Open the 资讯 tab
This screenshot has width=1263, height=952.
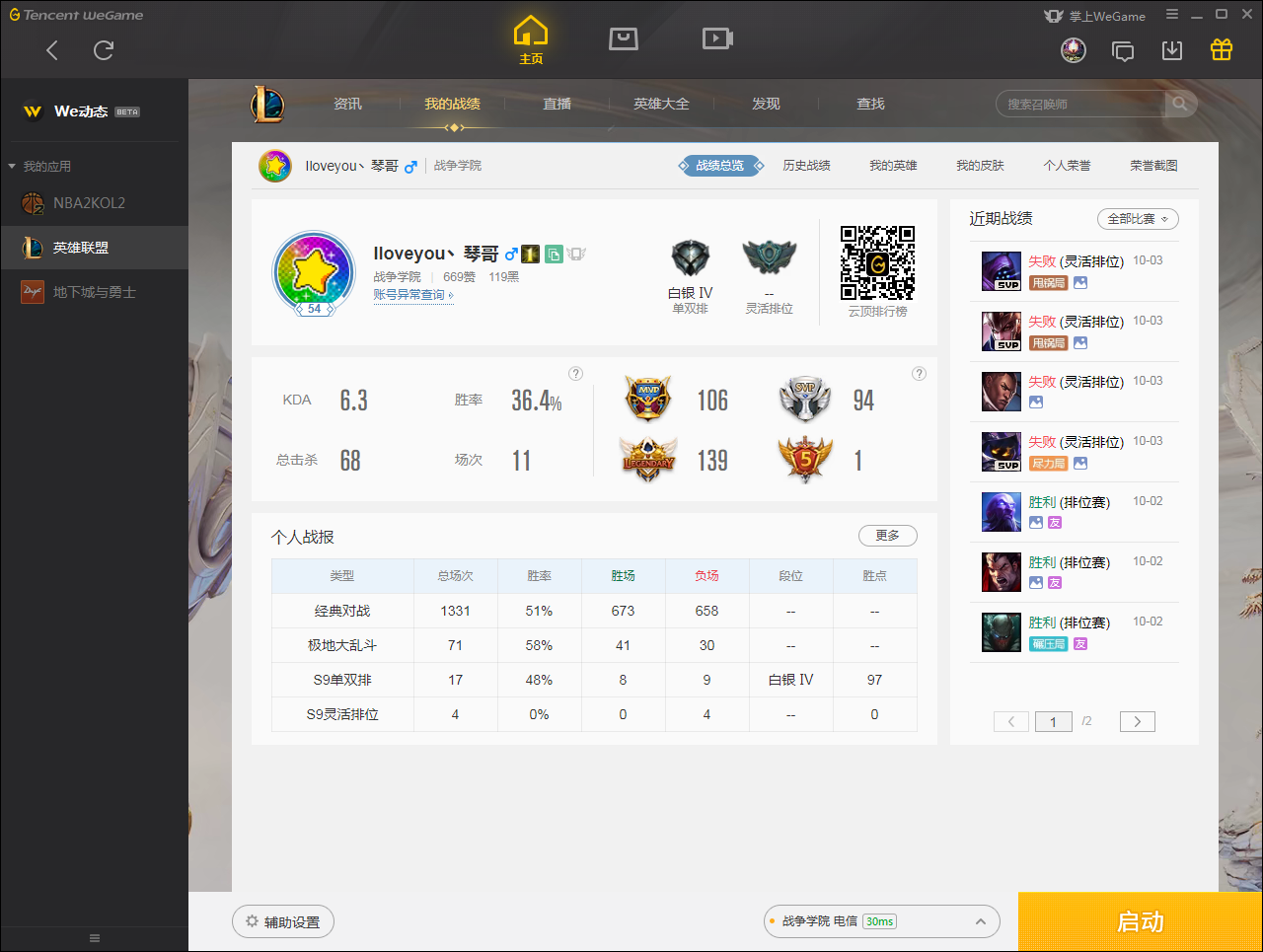click(x=347, y=104)
